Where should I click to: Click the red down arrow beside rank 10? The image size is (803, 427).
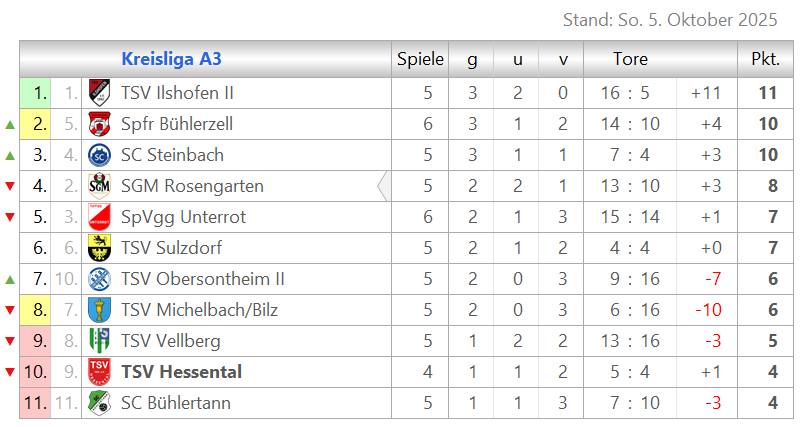coord(10,373)
